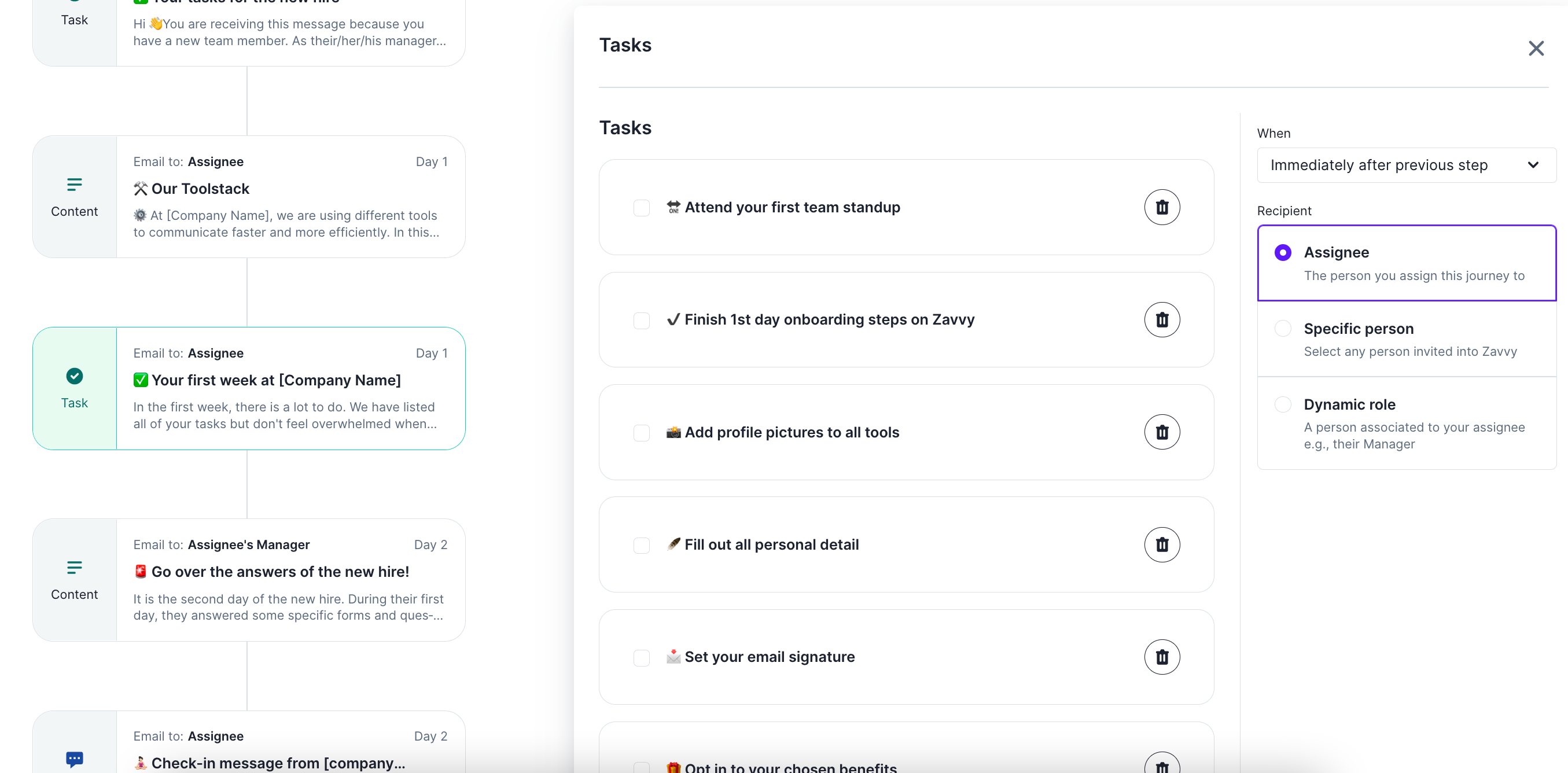
Task: Delete the 'Attend your first team standup' task
Action: point(1161,208)
